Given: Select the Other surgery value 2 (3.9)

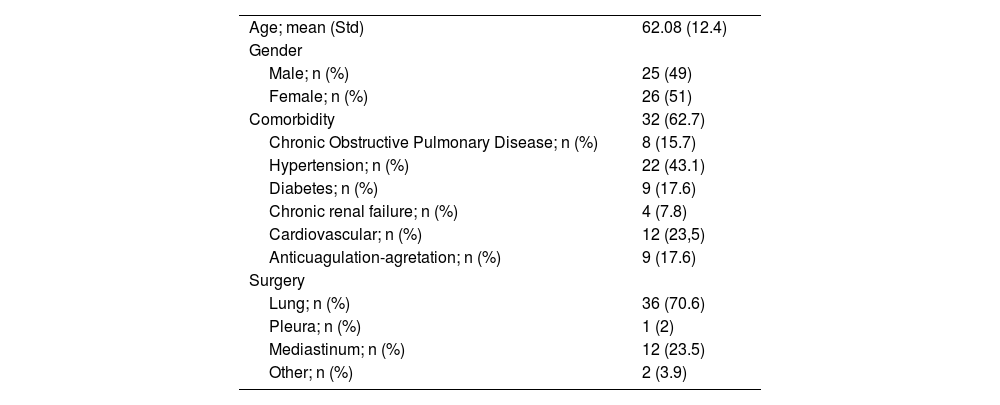Looking at the screenshot, I should (x=664, y=373).
